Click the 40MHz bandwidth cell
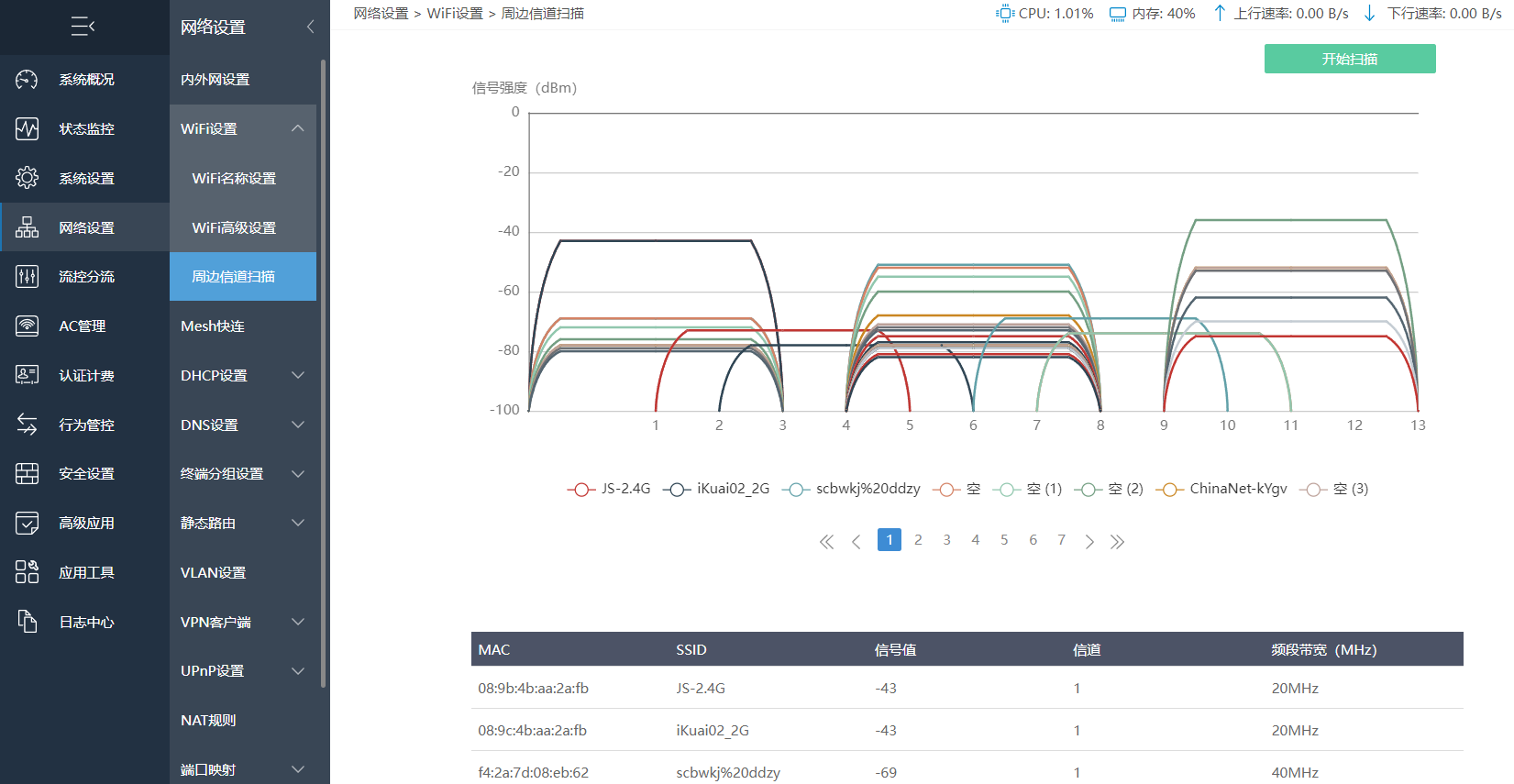 click(1295, 772)
